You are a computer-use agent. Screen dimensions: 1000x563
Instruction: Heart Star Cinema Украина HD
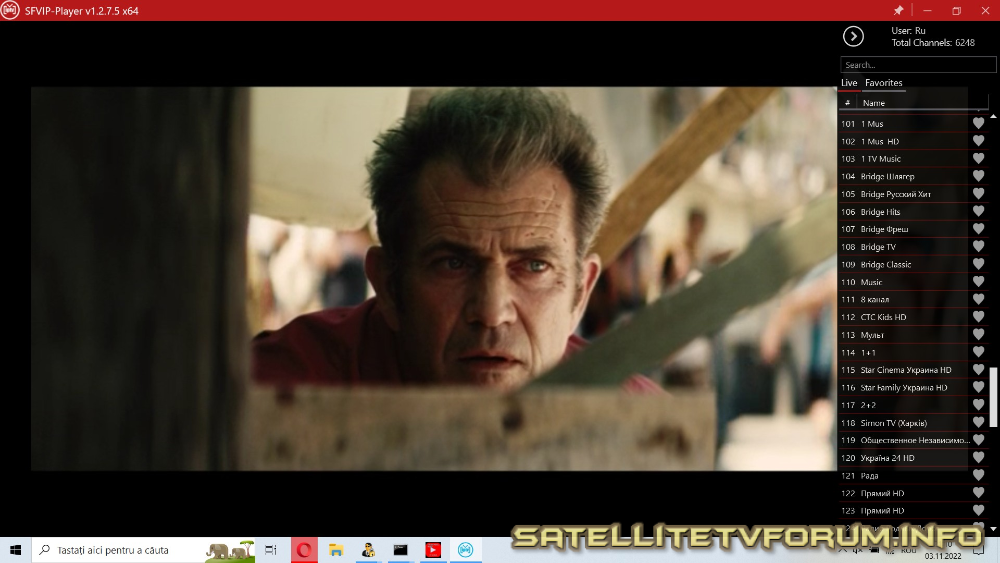coord(978,370)
